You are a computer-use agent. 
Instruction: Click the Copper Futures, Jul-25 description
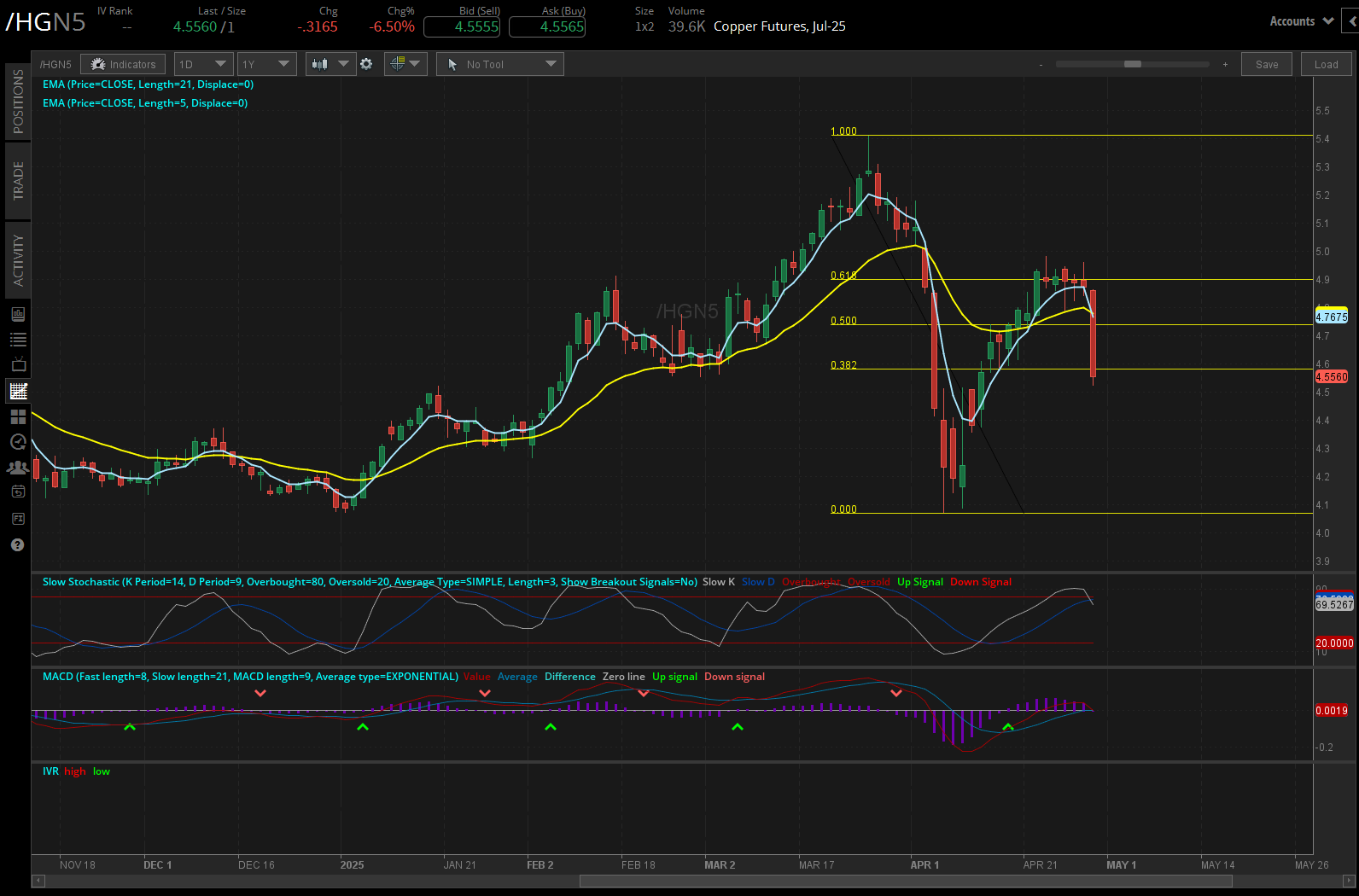point(779,26)
